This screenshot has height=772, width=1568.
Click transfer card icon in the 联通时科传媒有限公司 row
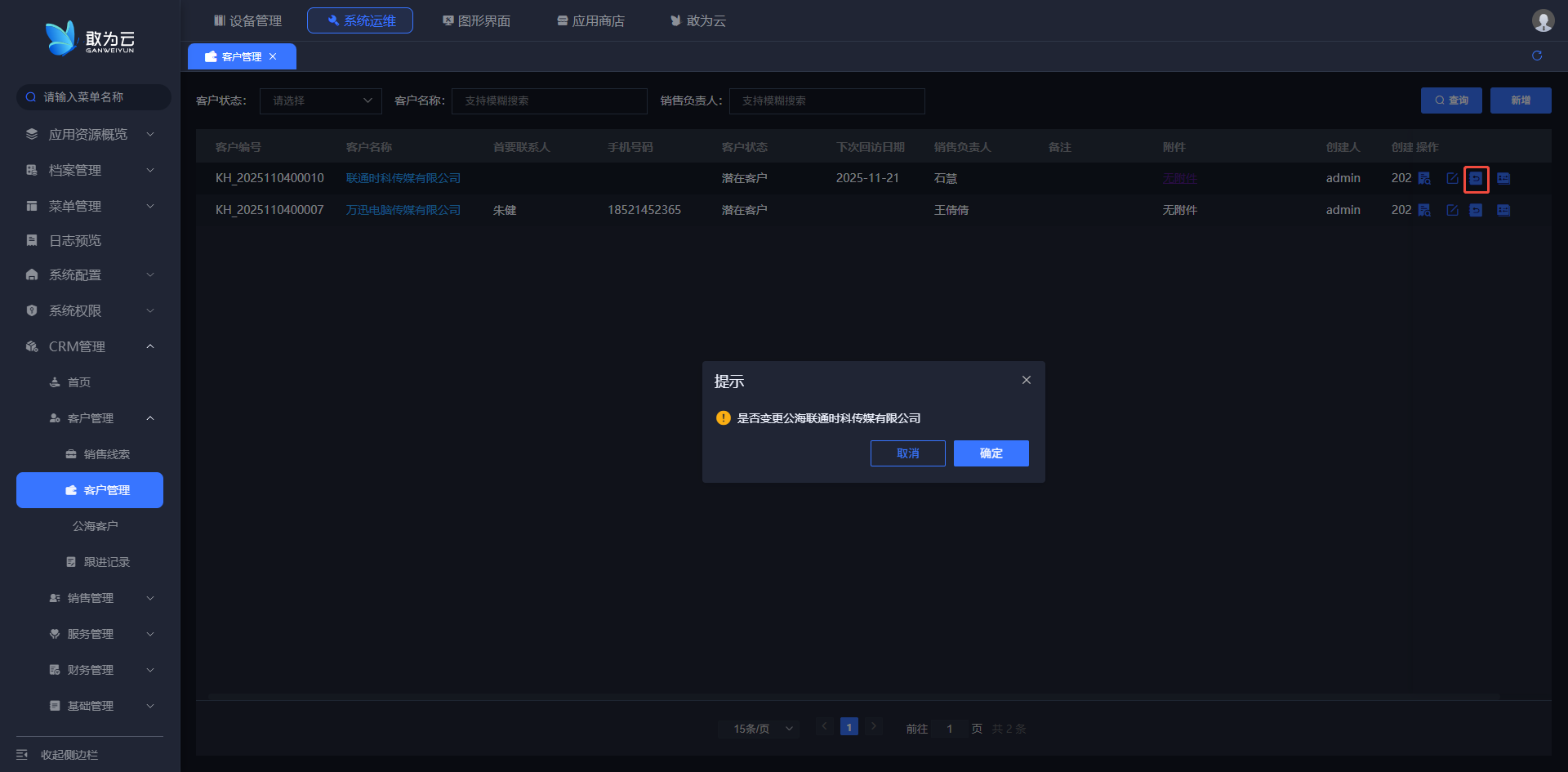(x=1503, y=178)
